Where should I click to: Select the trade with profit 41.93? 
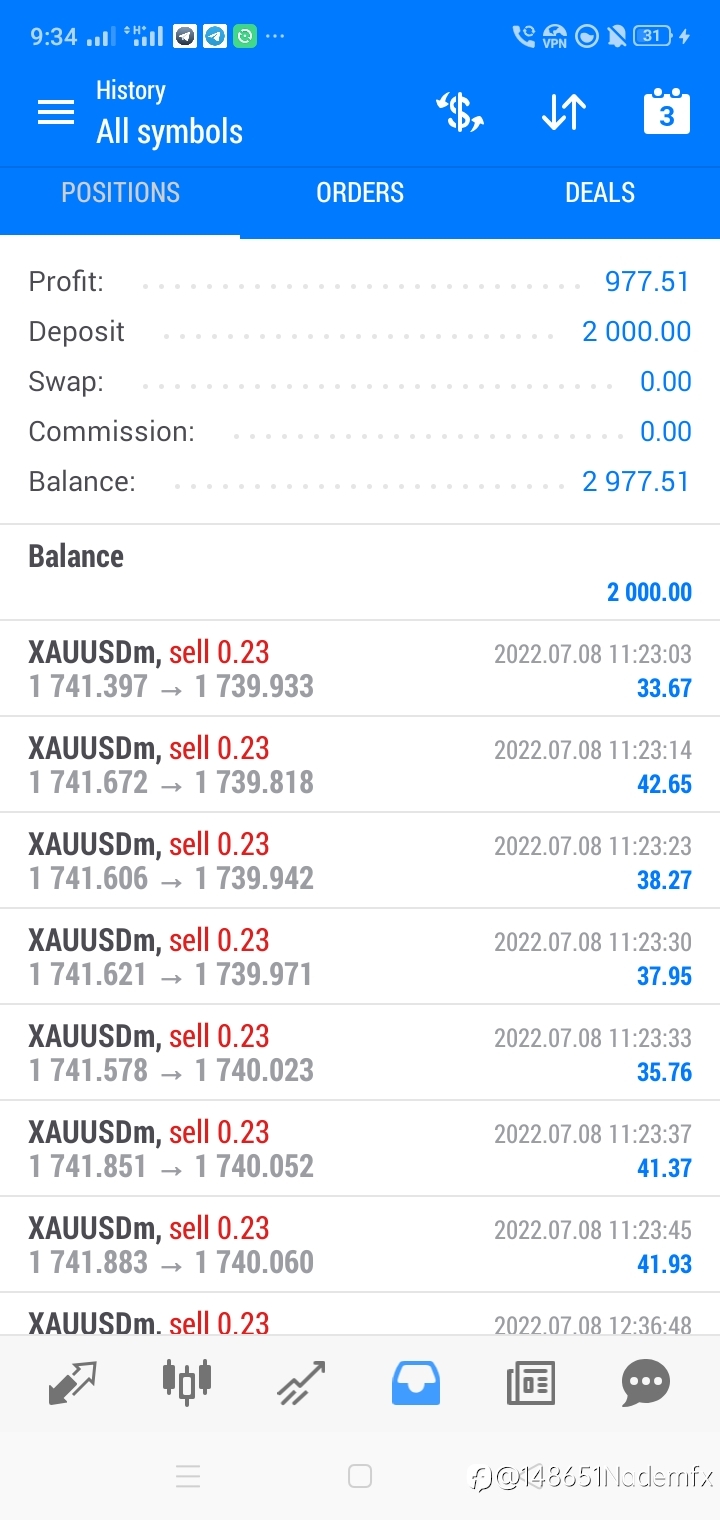pyautogui.click(x=360, y=1245)
